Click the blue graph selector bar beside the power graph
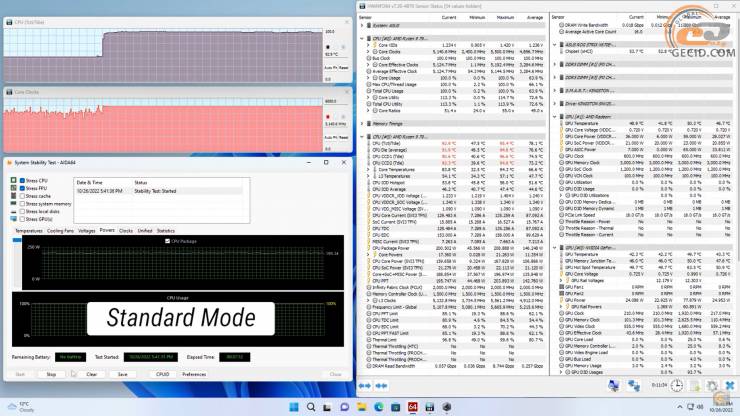The width and height of the screenshot is (740, 416). [x=17, y=240]
